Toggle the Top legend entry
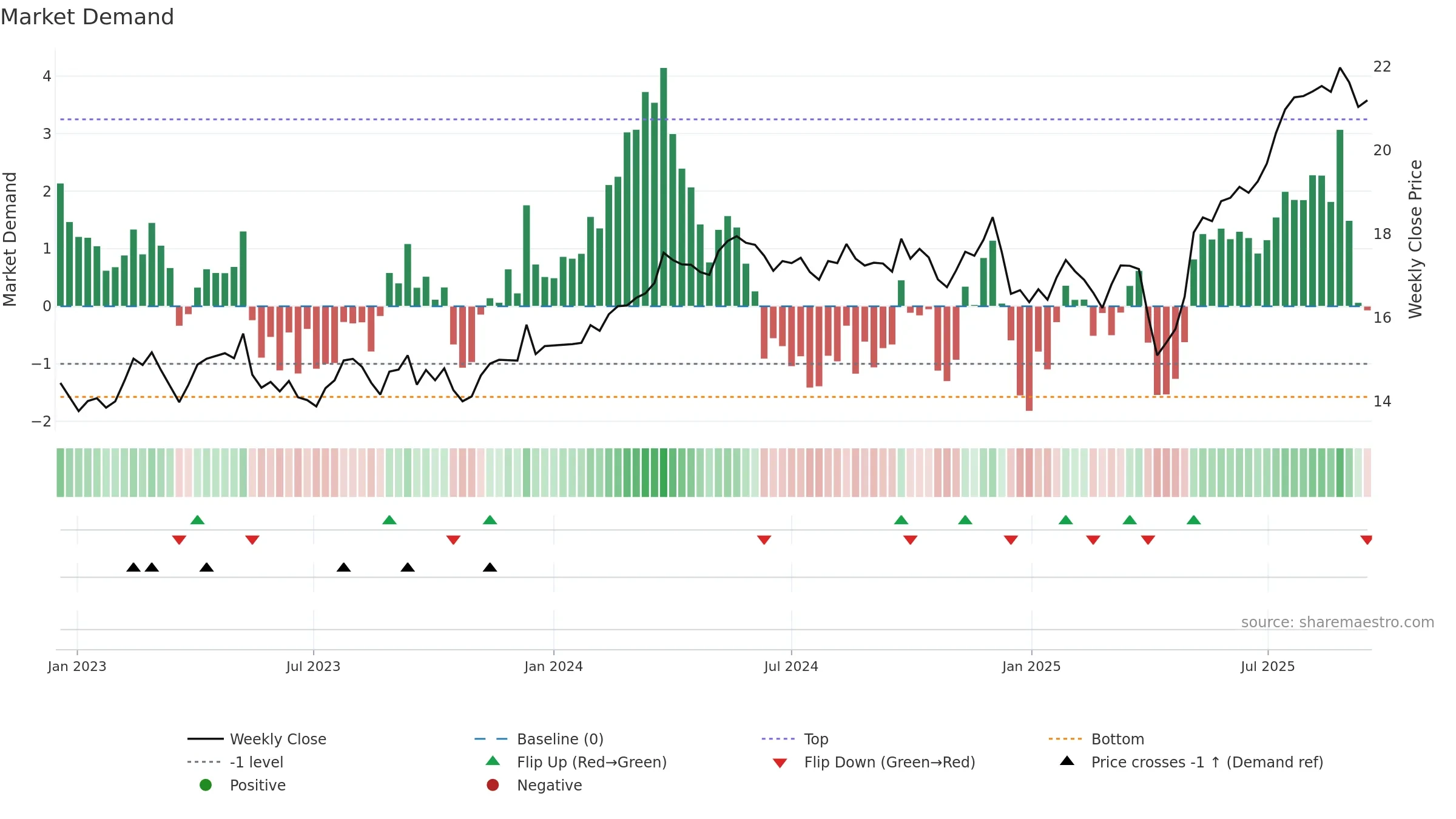Viewport: 1456px width, 819px height. (795, 739)
